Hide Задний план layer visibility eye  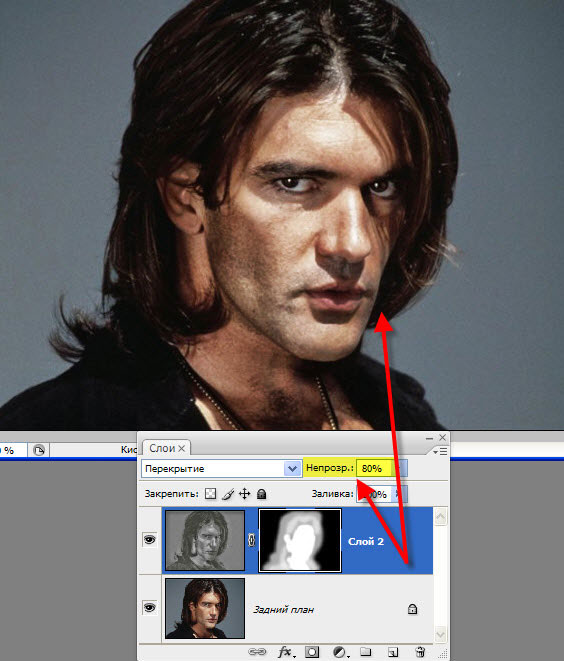[149, 607]
